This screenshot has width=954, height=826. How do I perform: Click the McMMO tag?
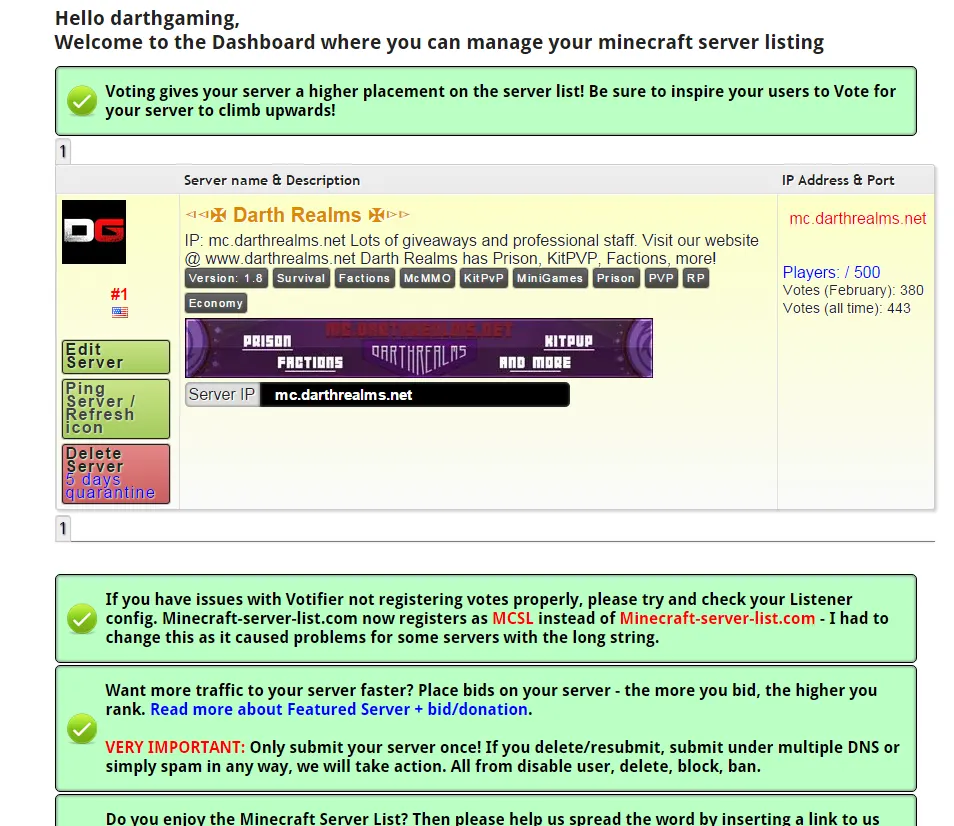tap(427, 278)
